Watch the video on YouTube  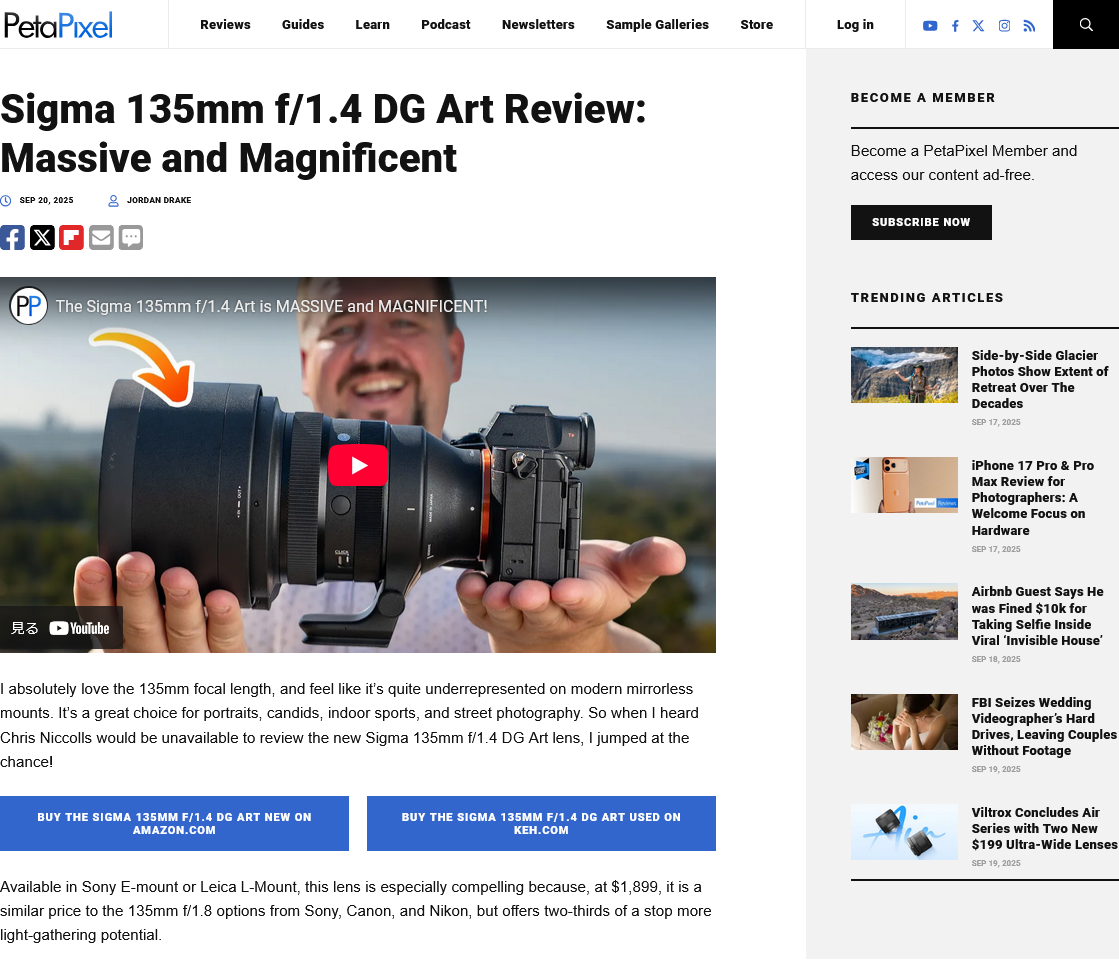click(61, 628)
